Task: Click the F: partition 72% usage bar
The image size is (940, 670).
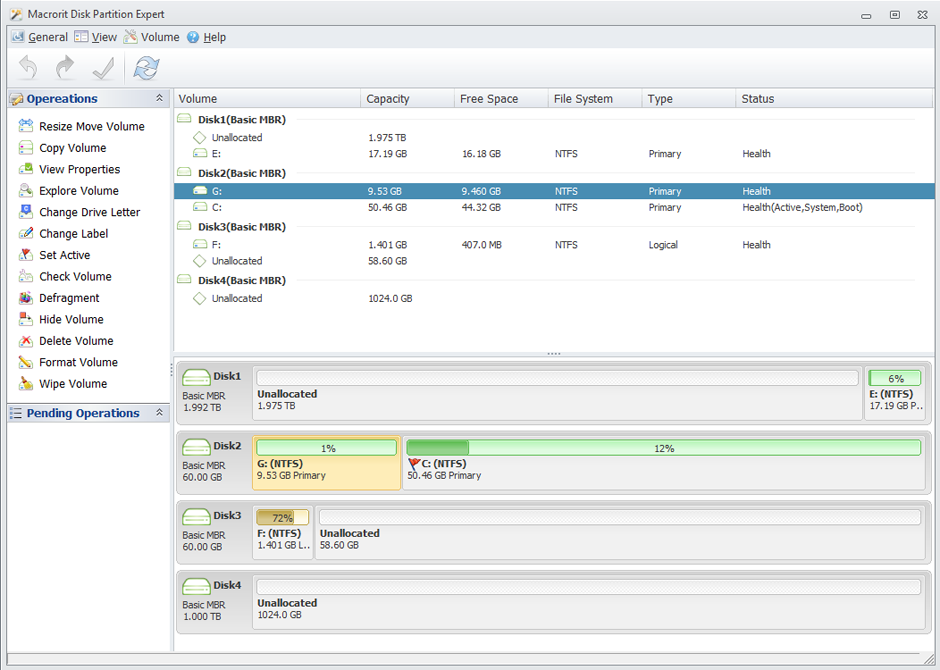Action: click(x=282, y=517)
